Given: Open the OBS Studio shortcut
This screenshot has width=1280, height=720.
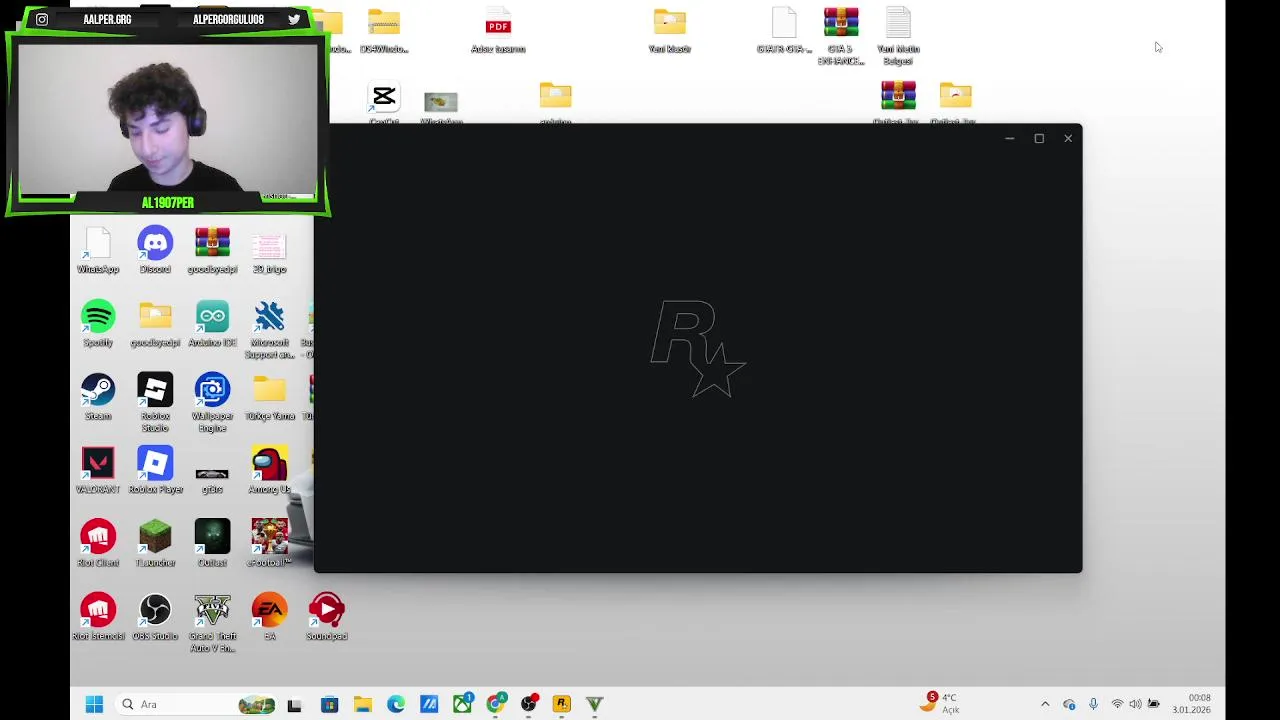Looking at the screenshot, I should coord(155,615).
